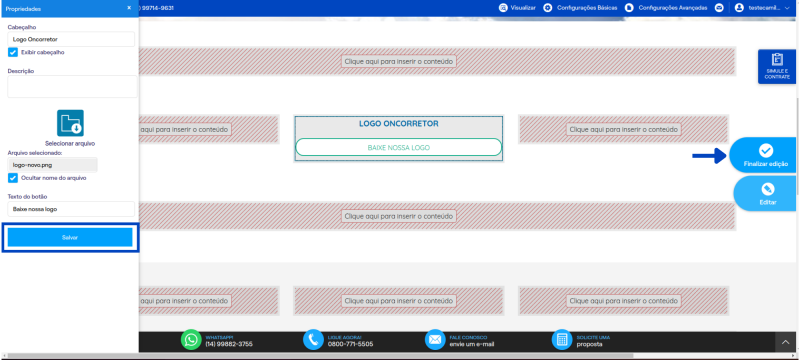Toggle the Ocultar nome do arquivo checkbox
This screenshot has height=360, width=800.
point(13,178)
